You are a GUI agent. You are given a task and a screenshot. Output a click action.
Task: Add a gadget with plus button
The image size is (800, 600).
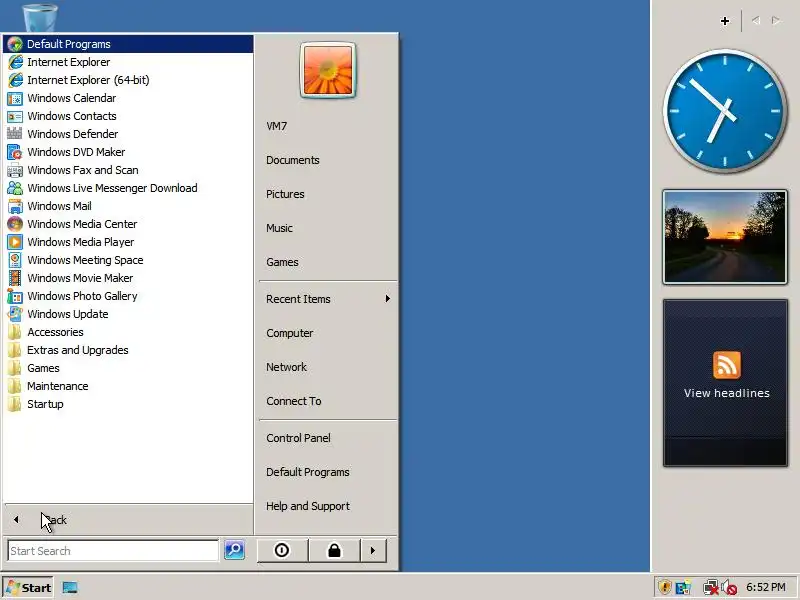725,21
